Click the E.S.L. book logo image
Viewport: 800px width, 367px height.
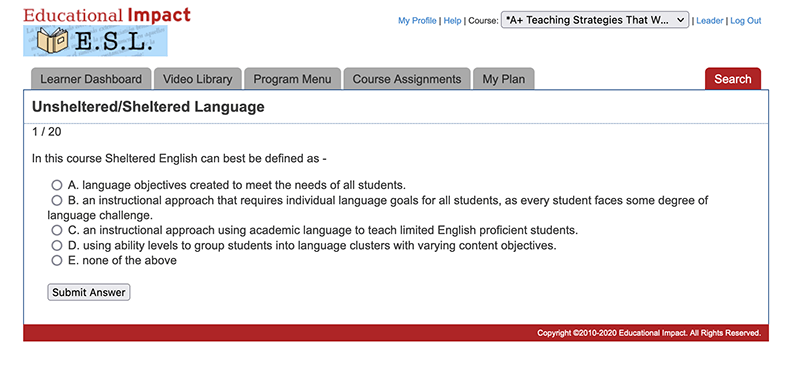pyautogui.click(x=95, y=41)
